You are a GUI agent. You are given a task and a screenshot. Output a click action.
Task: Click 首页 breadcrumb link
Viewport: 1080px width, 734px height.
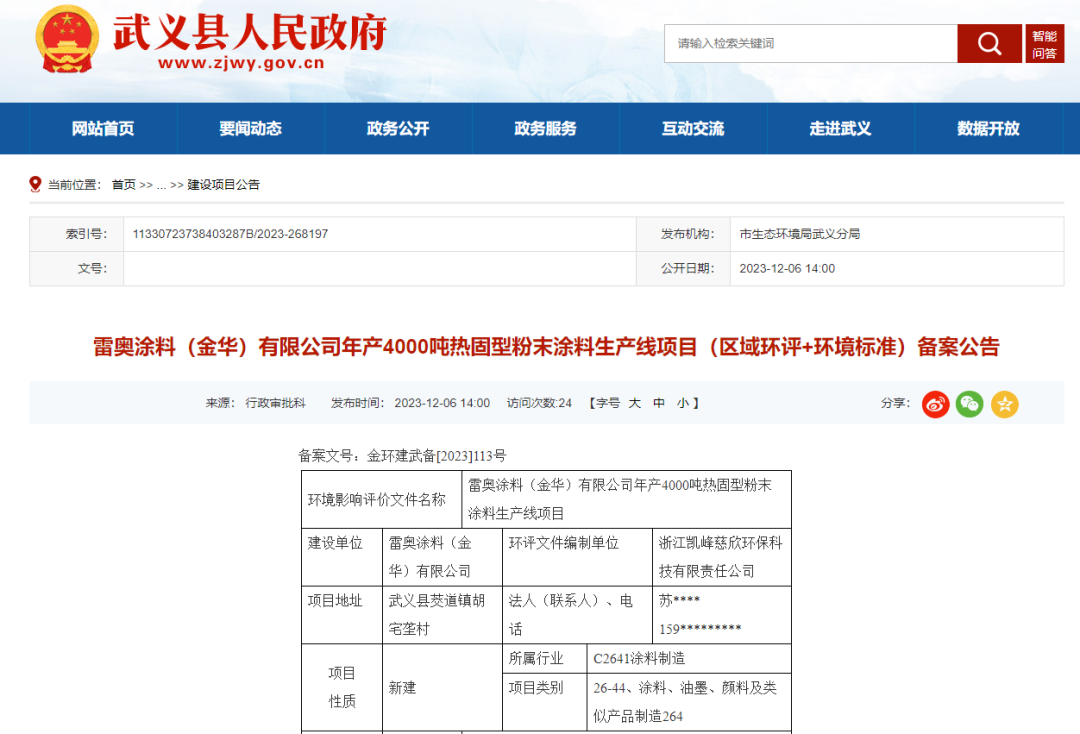pos(123,185)
